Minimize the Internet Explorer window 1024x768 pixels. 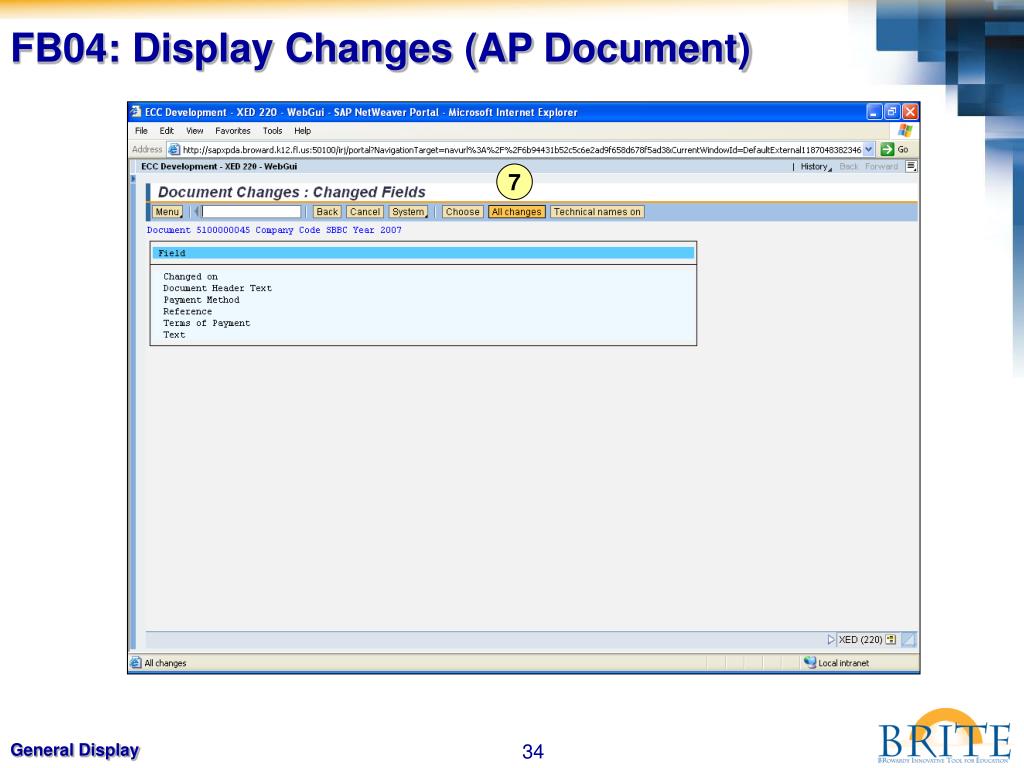[874, 112]
